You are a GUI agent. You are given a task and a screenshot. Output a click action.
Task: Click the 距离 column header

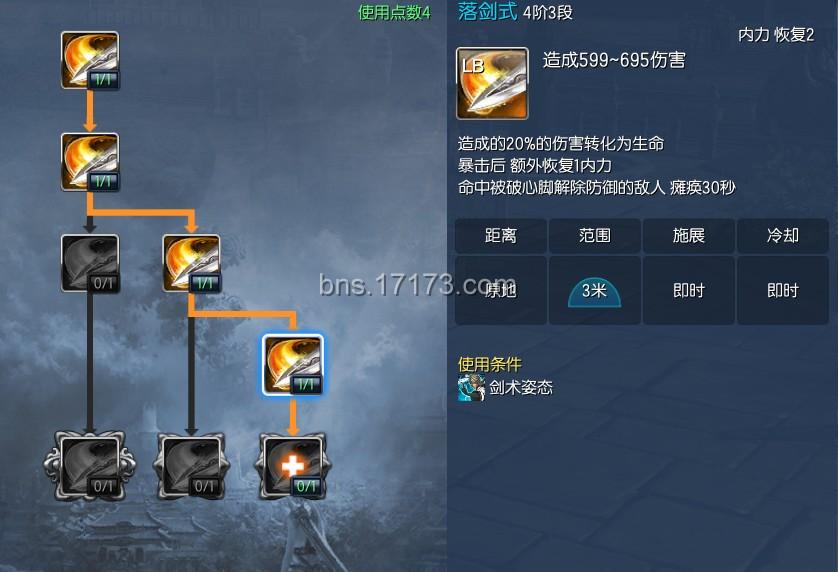click(x=501, y=236)
